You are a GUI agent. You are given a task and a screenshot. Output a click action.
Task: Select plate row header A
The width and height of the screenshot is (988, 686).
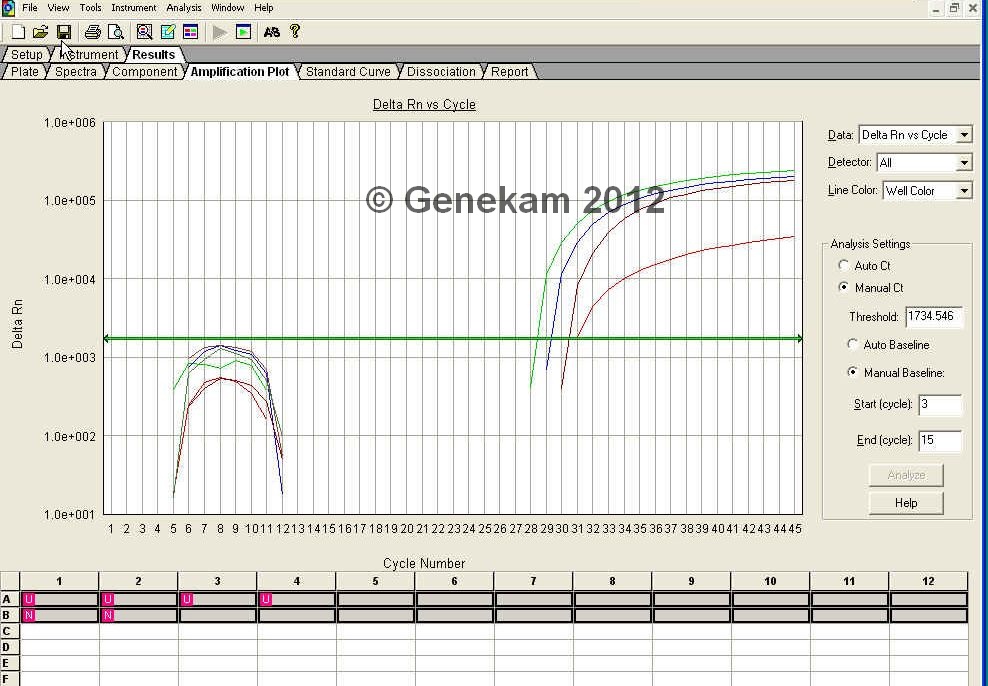click(x=8, y=599)
